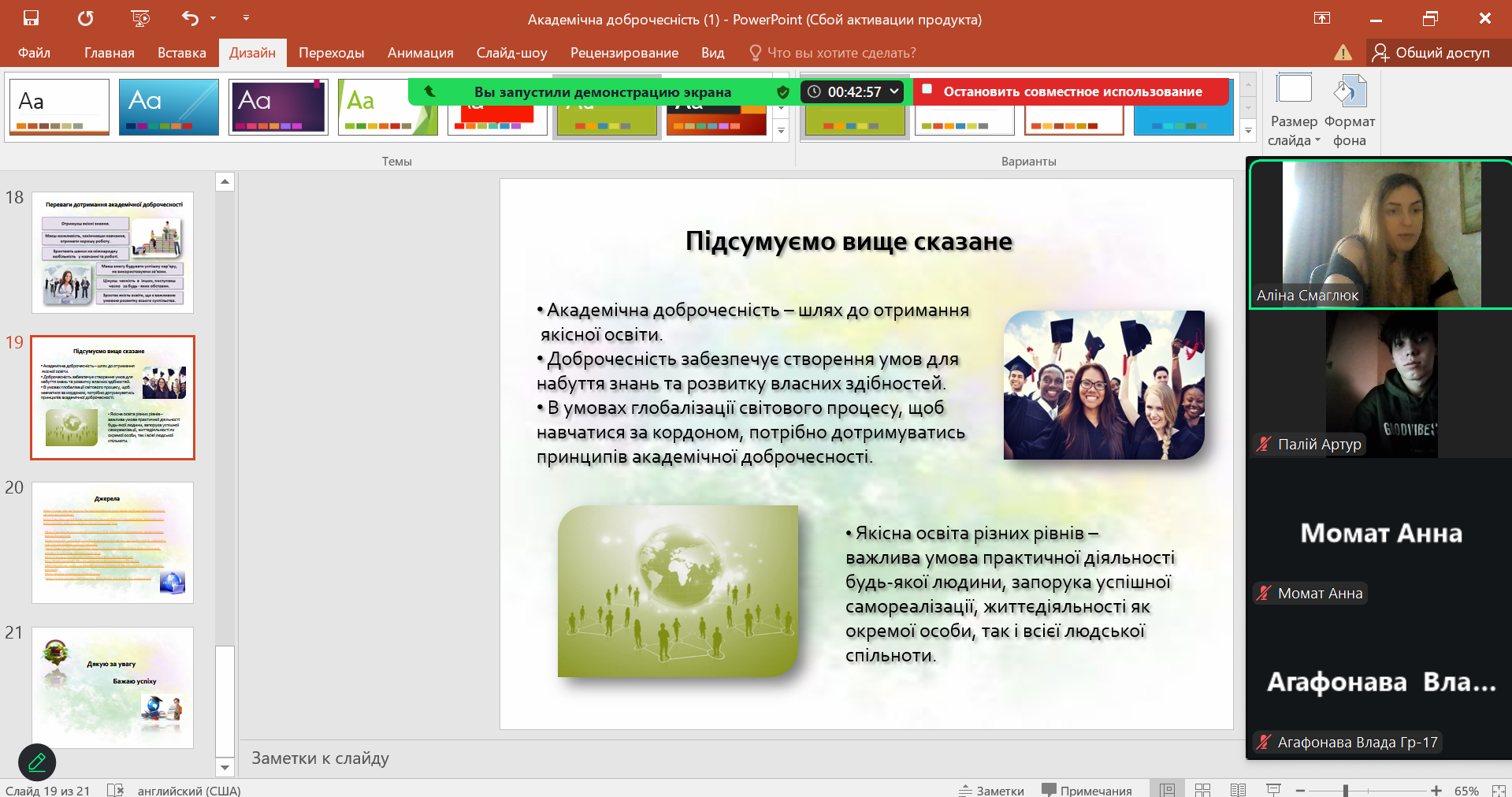
Task: Click the Share access button
Action: (x=1431, y=53)
